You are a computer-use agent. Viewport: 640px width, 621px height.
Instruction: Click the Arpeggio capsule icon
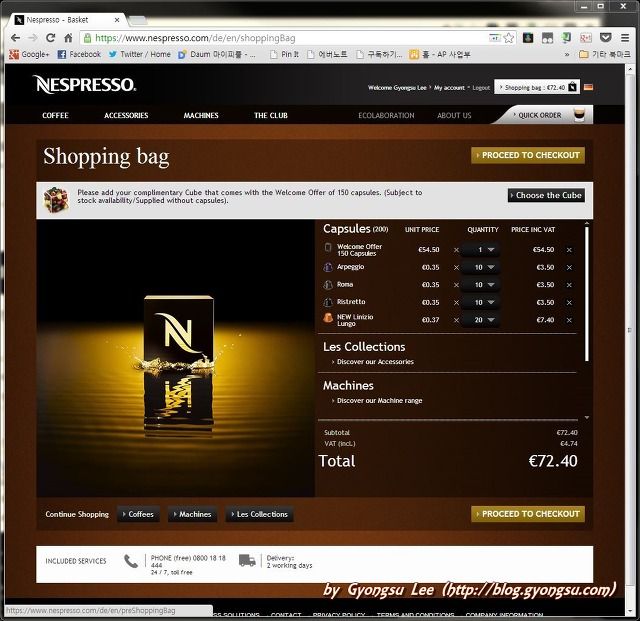click(328, 267)
